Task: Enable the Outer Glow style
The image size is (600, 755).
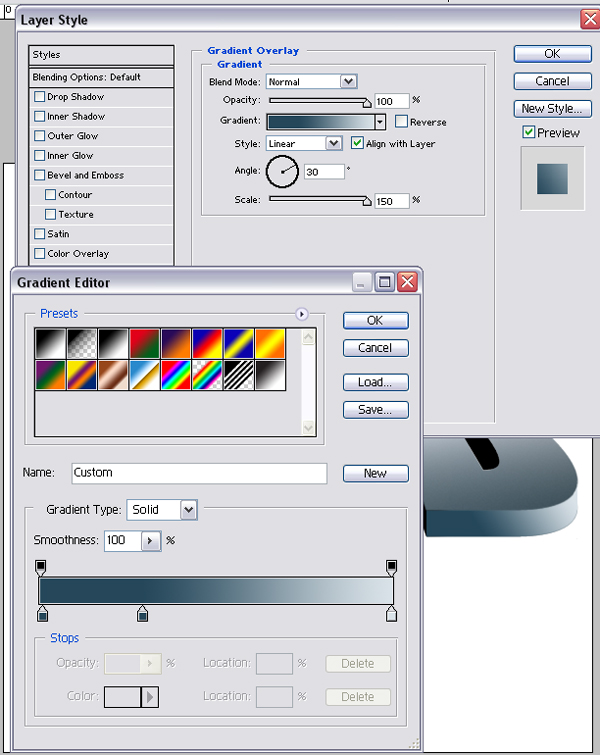Action: point(40,136)
